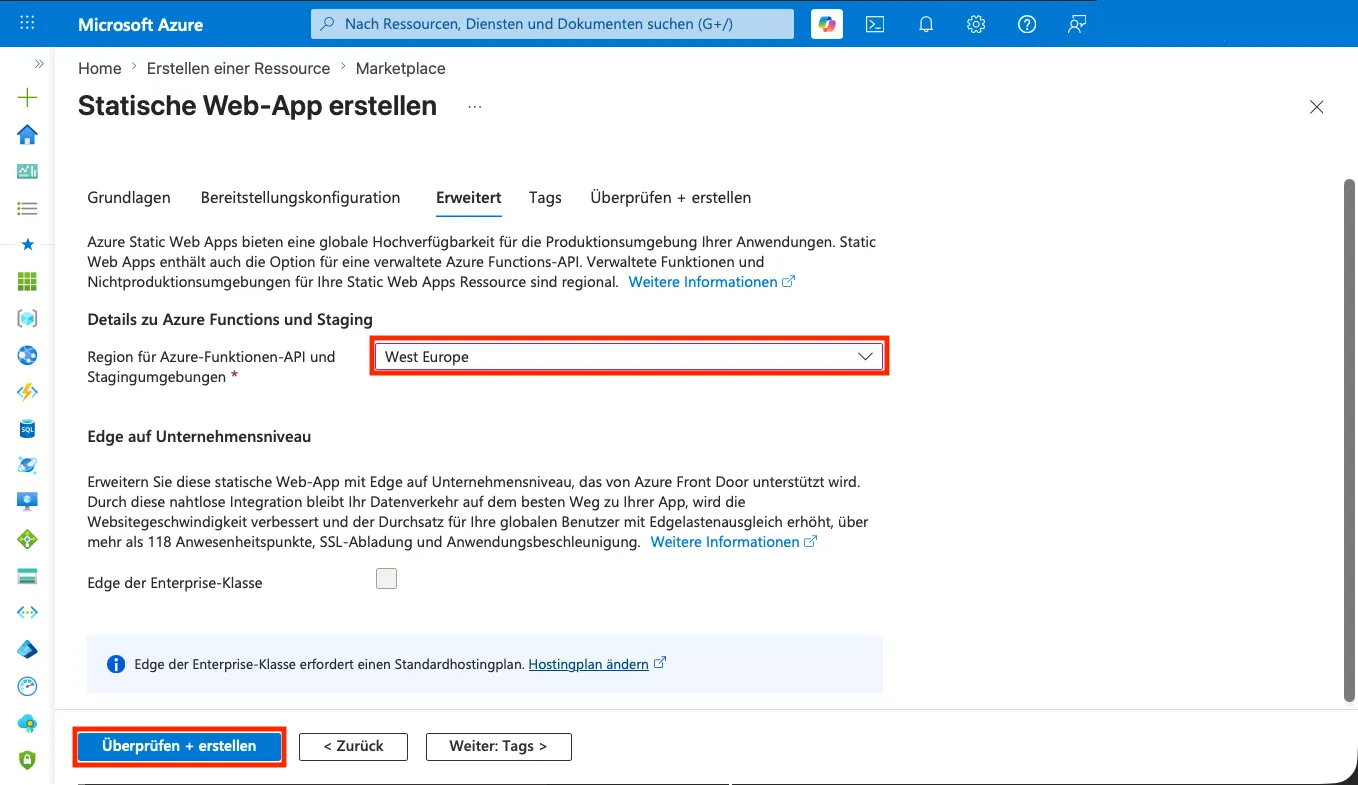Open Resource groups cube icon
The image size is (1358, 785).
click(x=27, y=318)
